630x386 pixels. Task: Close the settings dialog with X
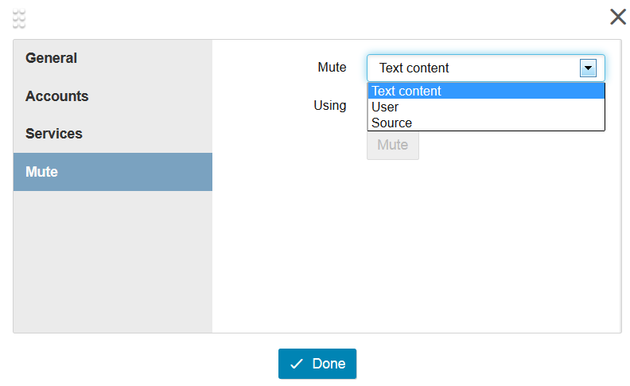coord(618,17)
